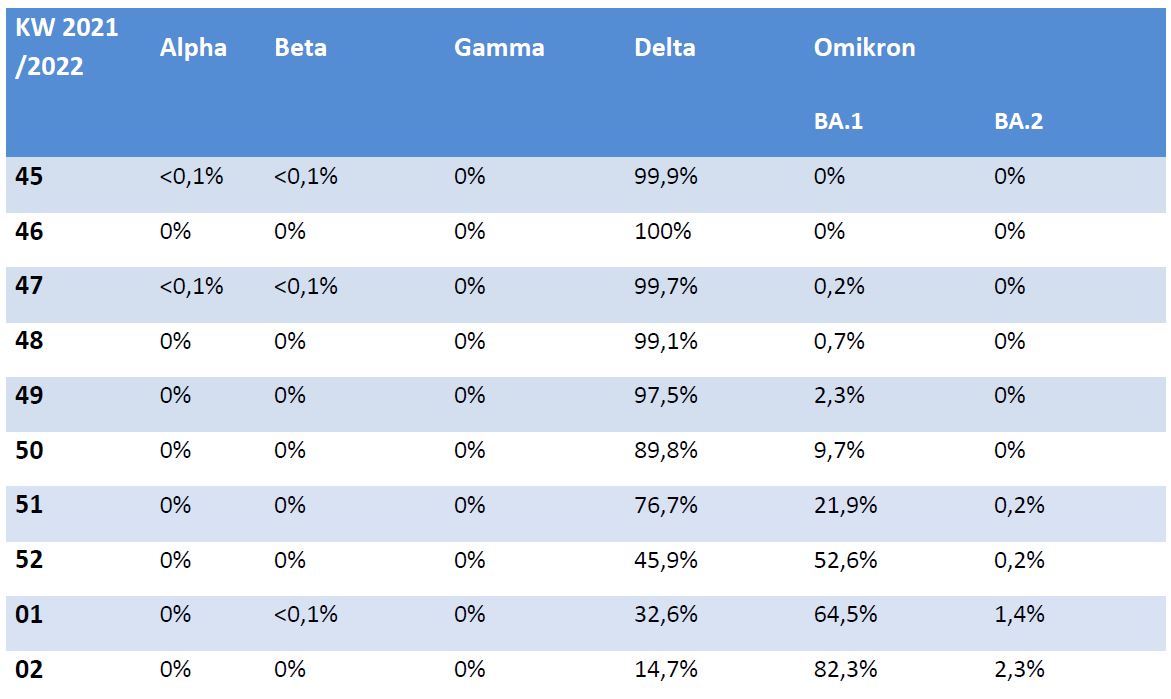The width and height of the screenshot is (1171, 699).
Task: Select the Delta column header
Action: click(664, 48)
